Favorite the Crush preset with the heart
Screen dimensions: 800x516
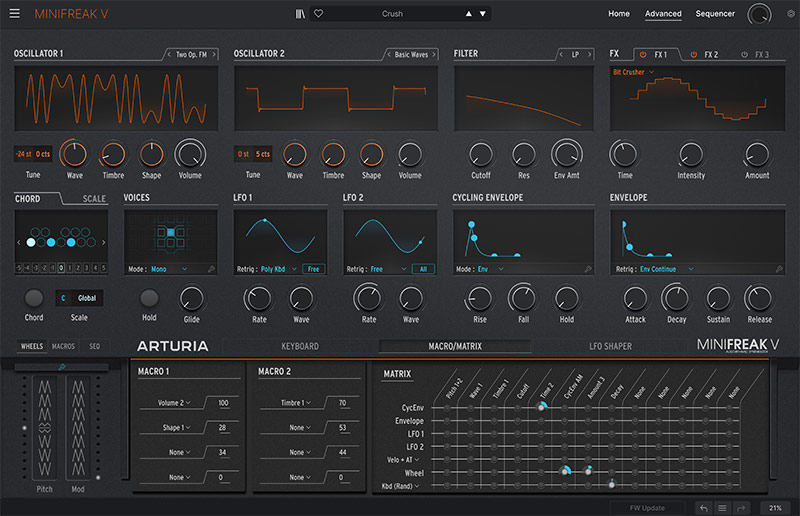pos(319,14)
